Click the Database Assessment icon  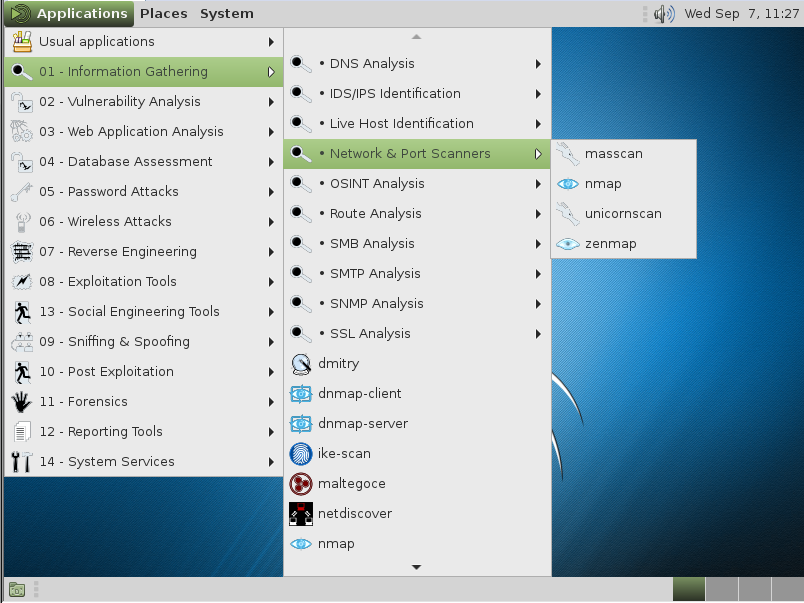click(22, 162)
